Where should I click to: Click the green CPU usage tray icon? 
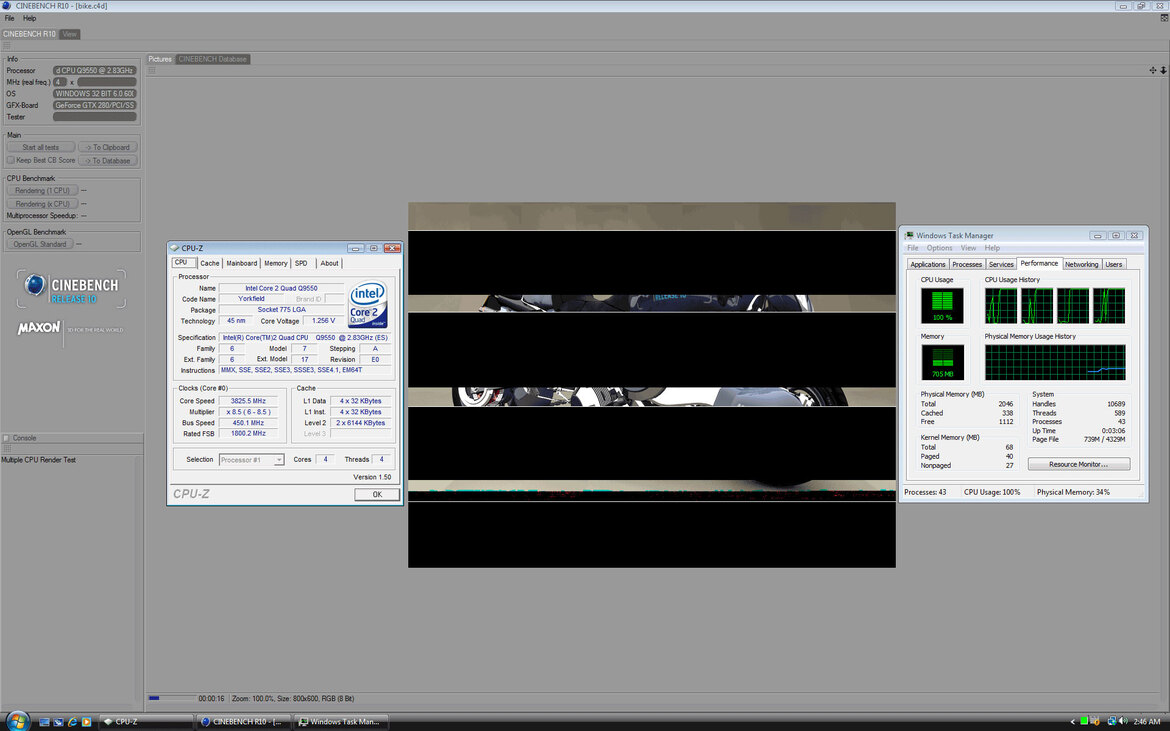click(1084, 721)
